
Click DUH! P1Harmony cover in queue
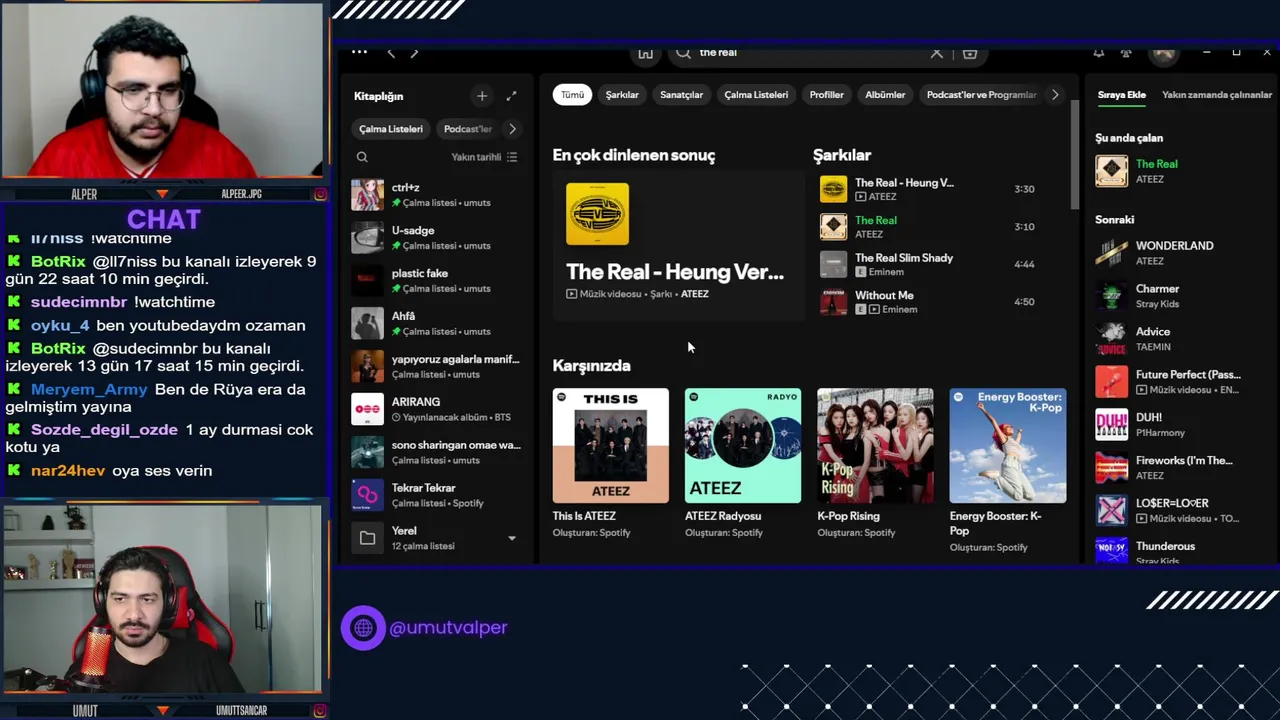point(1111,425)
